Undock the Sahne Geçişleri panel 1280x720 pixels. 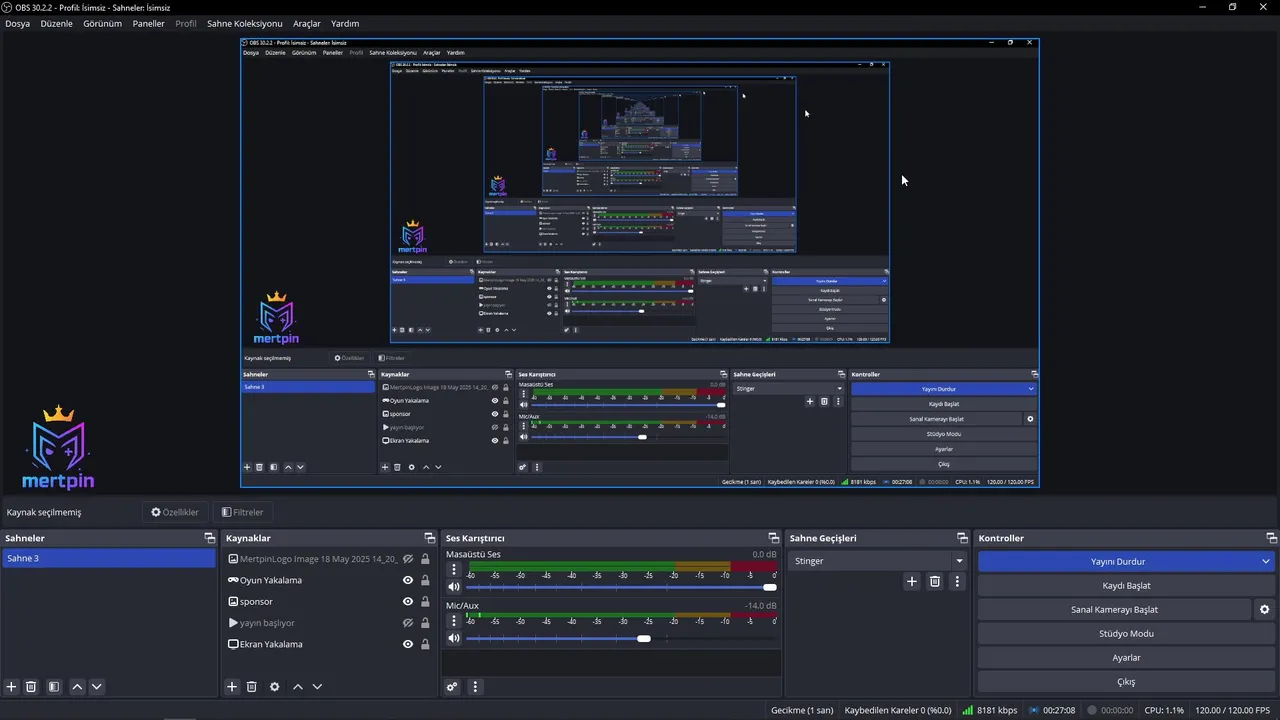[962, 538]
